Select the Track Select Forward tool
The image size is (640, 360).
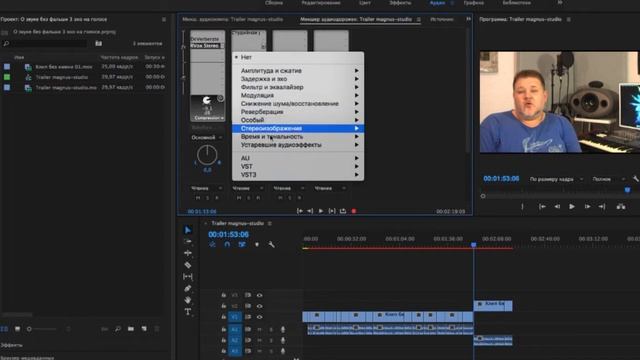pos(188,242)
